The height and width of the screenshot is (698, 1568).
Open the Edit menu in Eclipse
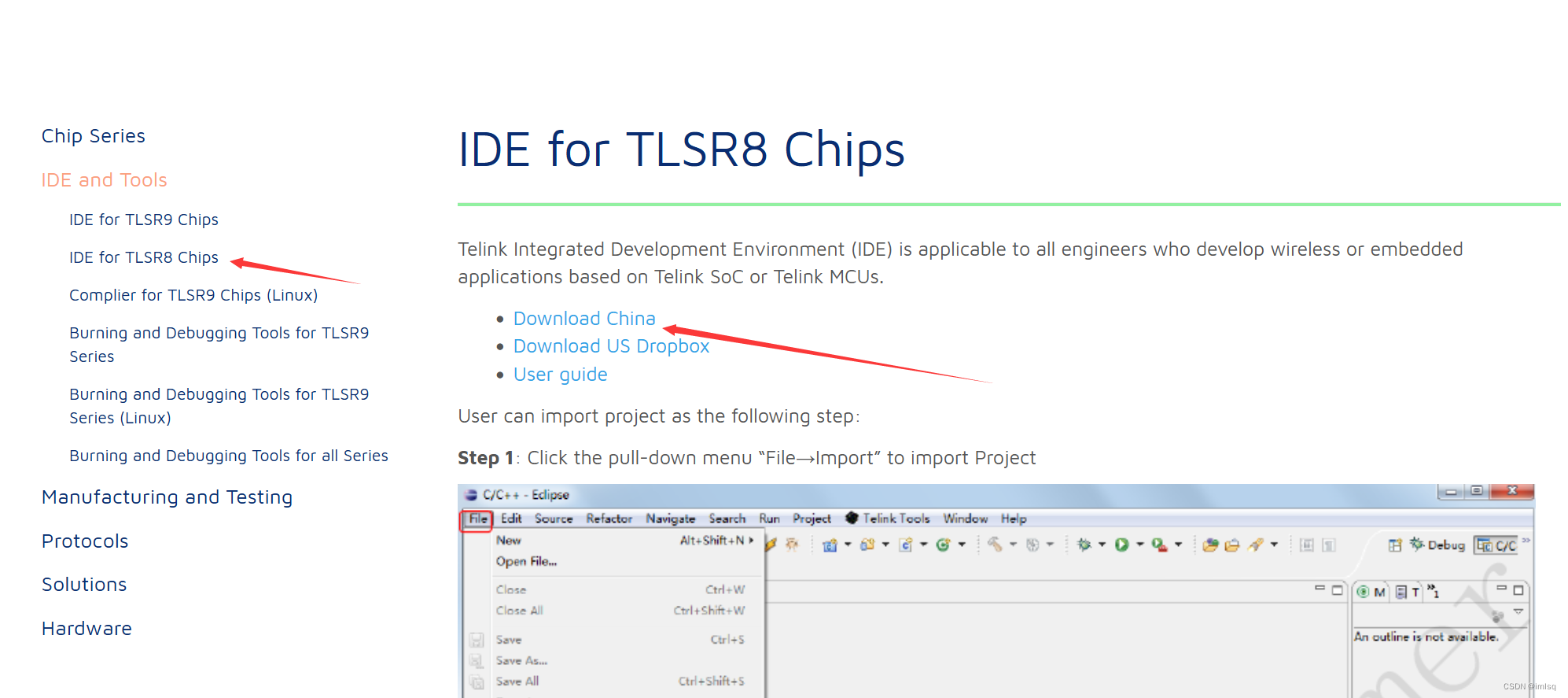point(511,519)
